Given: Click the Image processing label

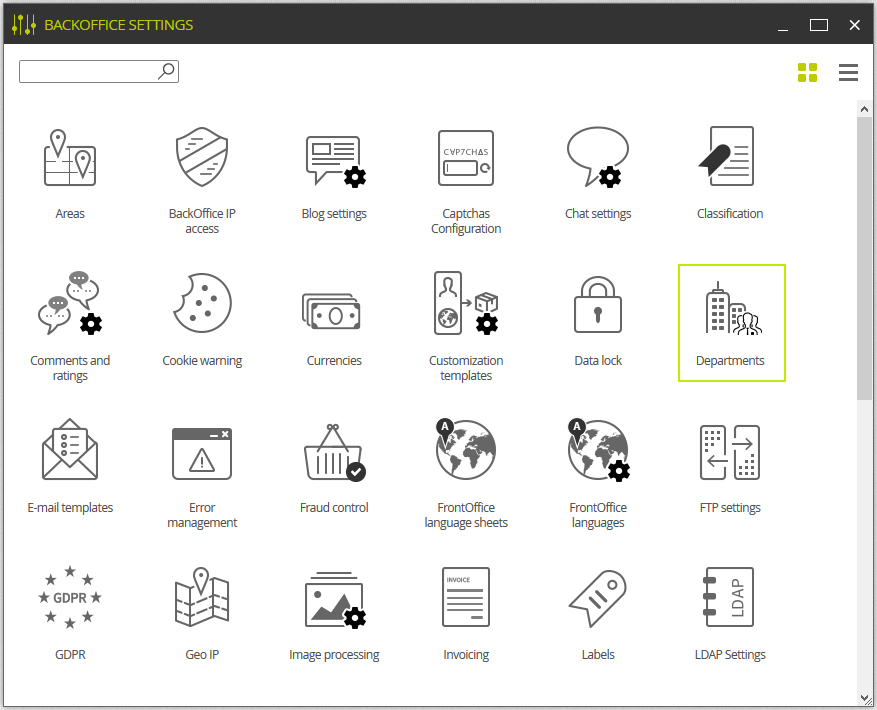Looking at the screenshot, I should pos(334,655).
